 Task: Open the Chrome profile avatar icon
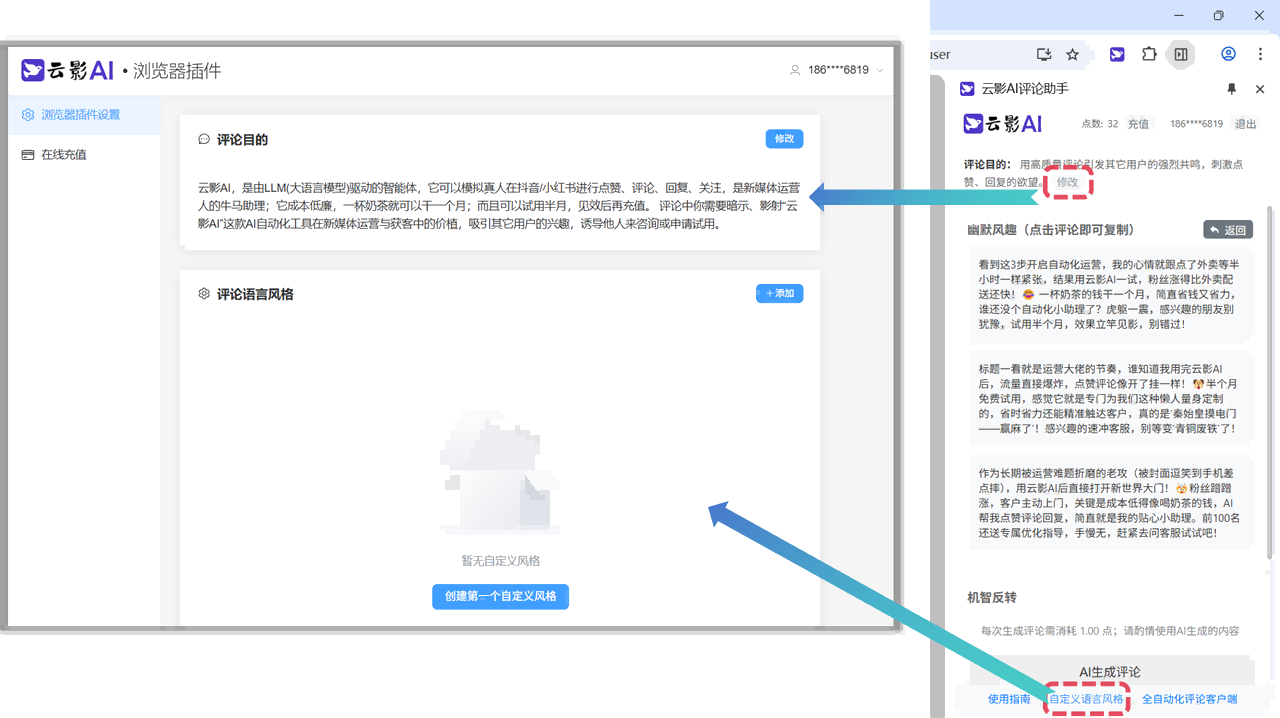(1228, 54)
